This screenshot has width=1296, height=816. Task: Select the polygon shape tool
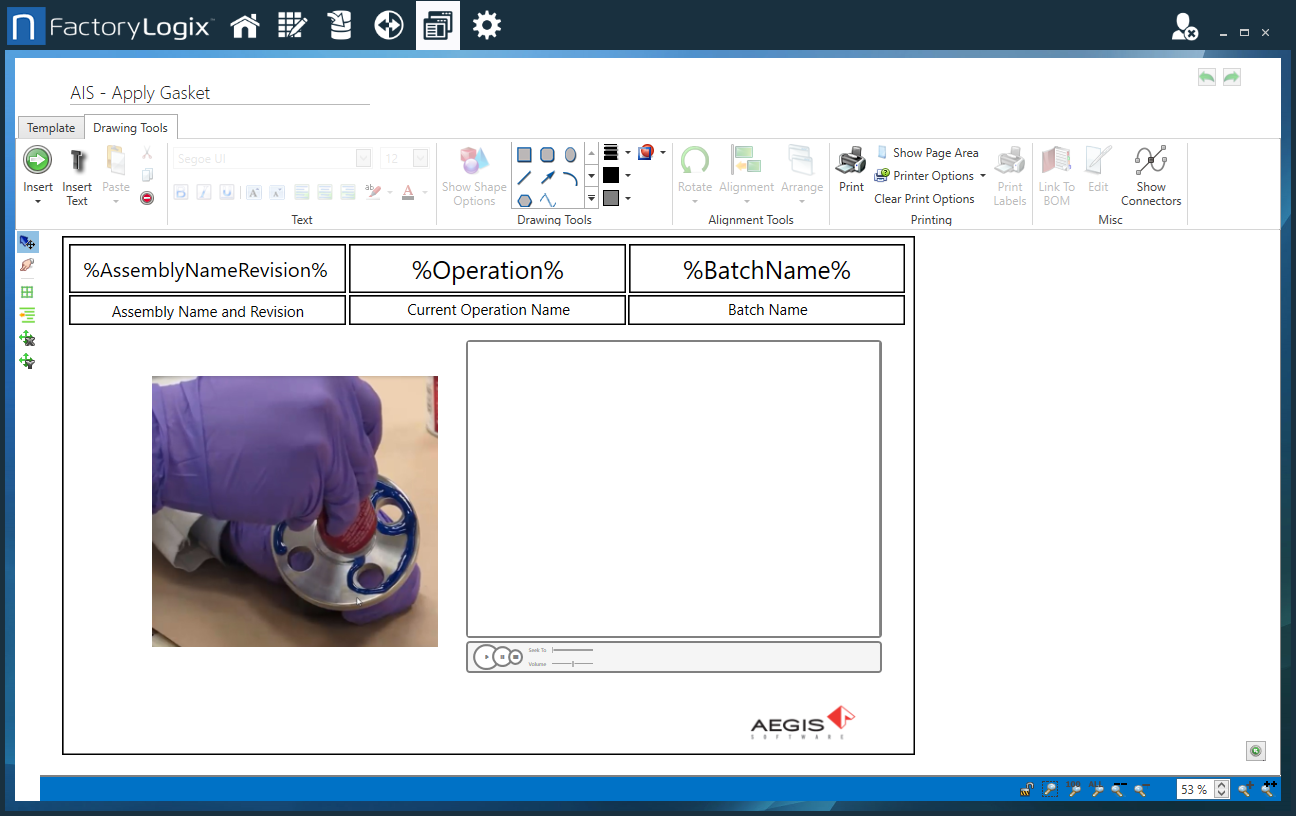tap(524, 200)
